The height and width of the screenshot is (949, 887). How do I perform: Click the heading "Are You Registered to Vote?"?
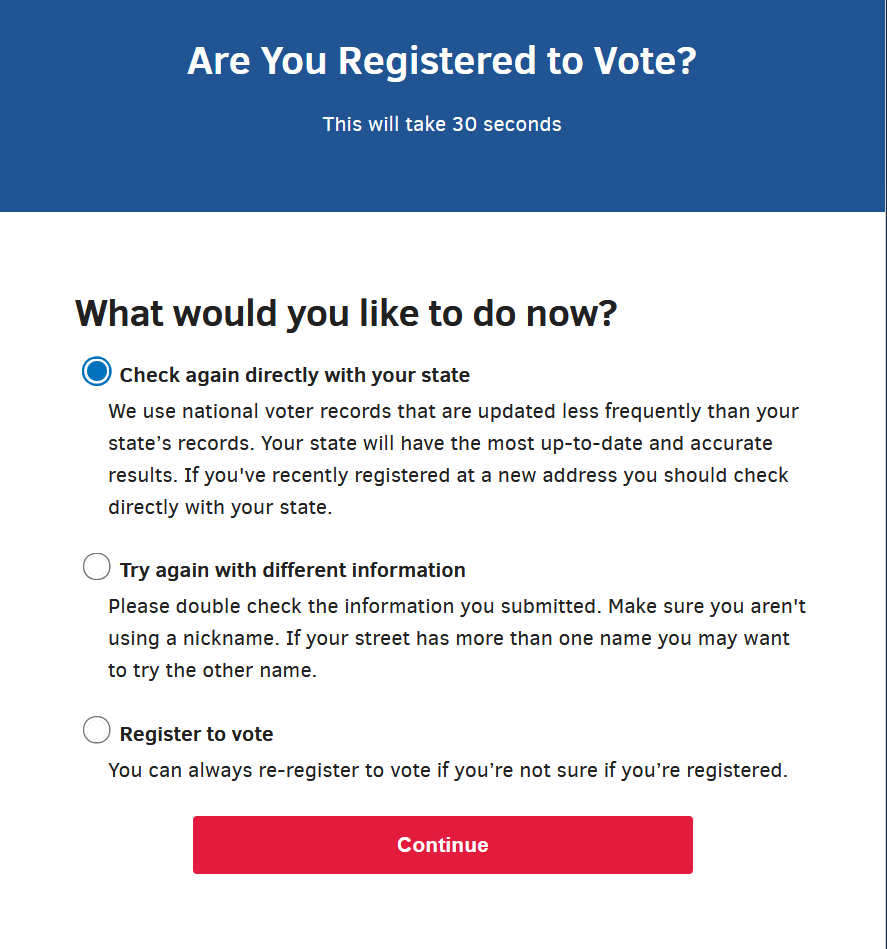442,61
